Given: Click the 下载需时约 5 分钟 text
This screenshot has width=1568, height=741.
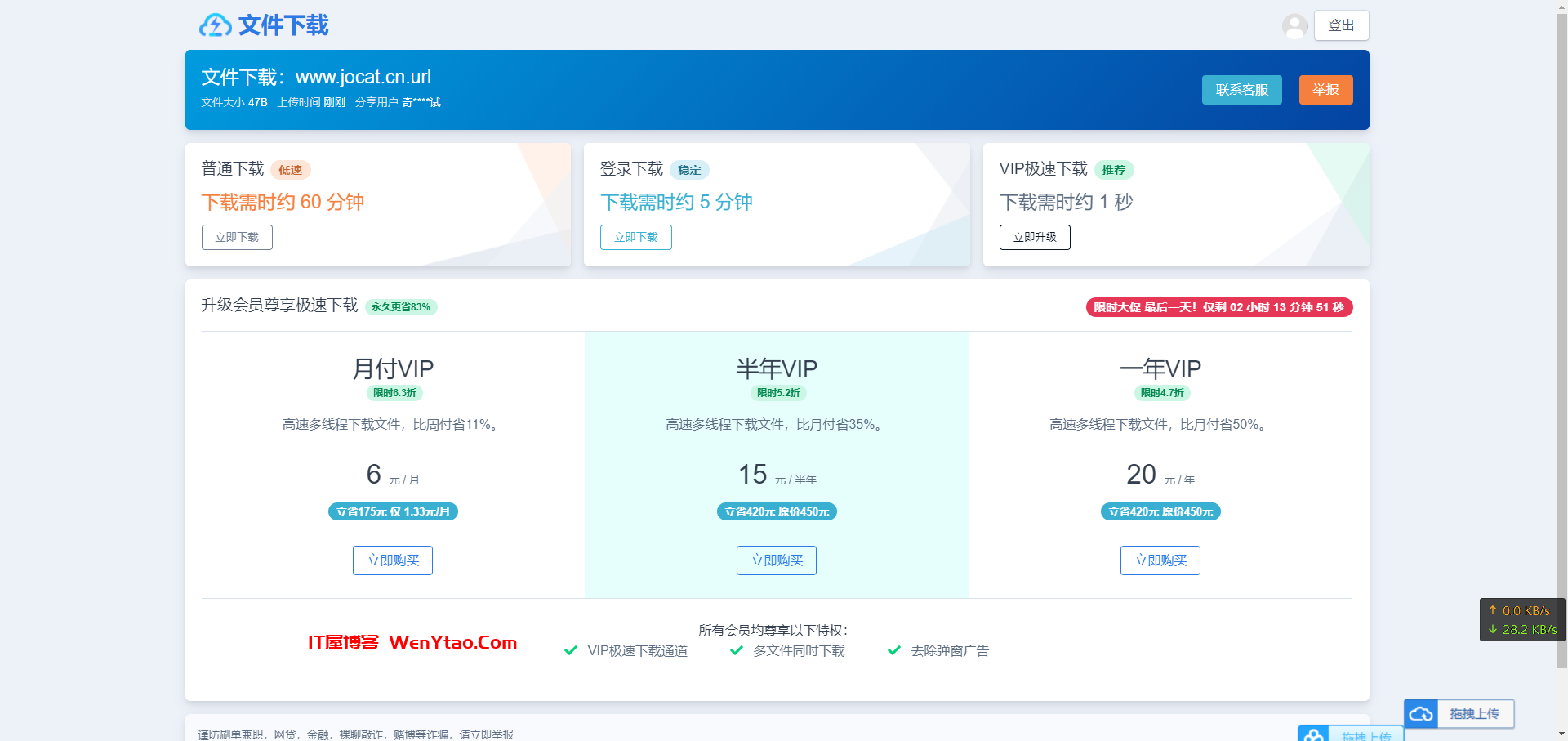Looking at the screenshot, I should tap(676, 202).
